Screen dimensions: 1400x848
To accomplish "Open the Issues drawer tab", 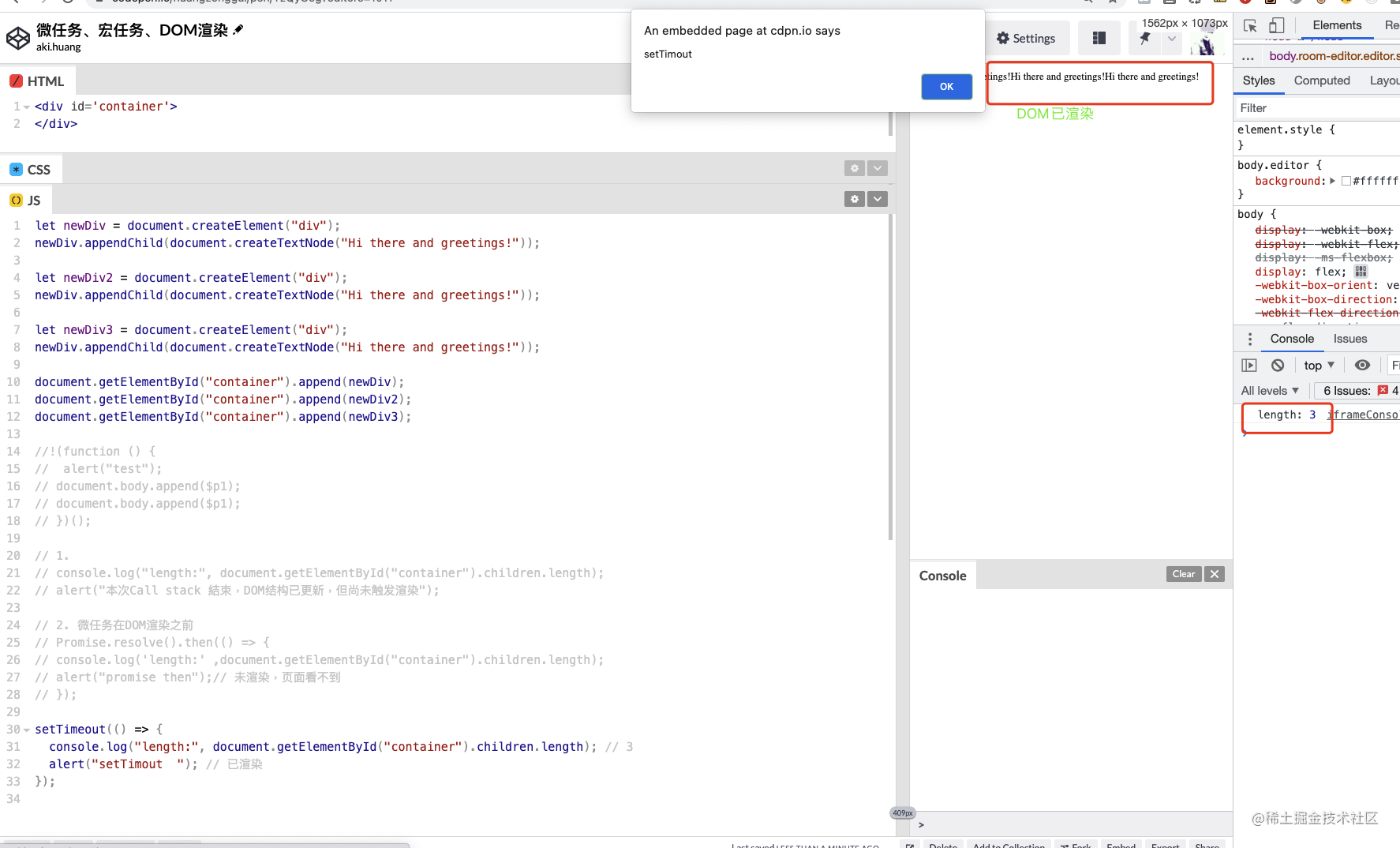I will [x=1349, y=339].
